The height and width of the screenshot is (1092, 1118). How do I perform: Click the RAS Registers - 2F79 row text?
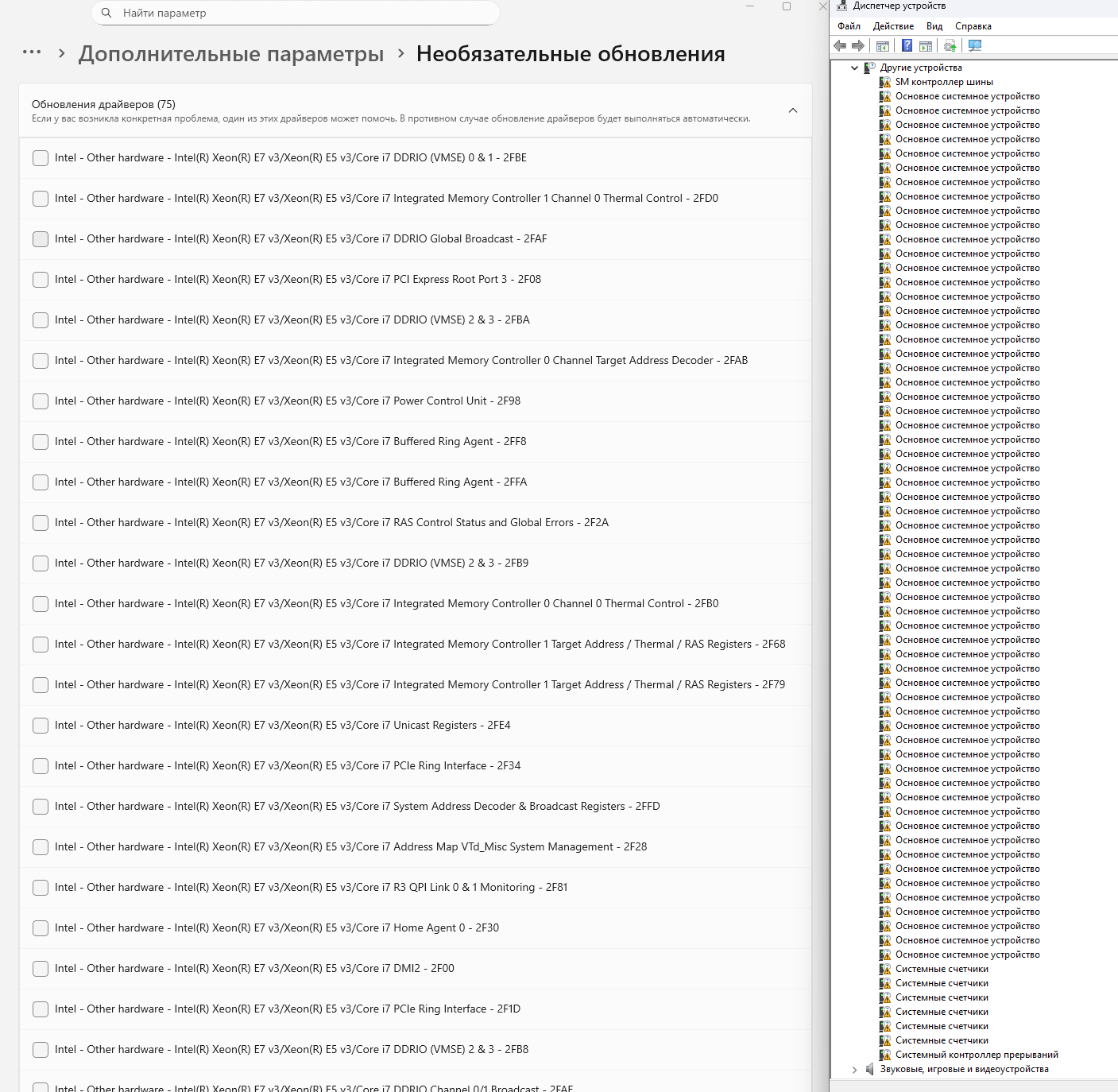coord(420,685)
